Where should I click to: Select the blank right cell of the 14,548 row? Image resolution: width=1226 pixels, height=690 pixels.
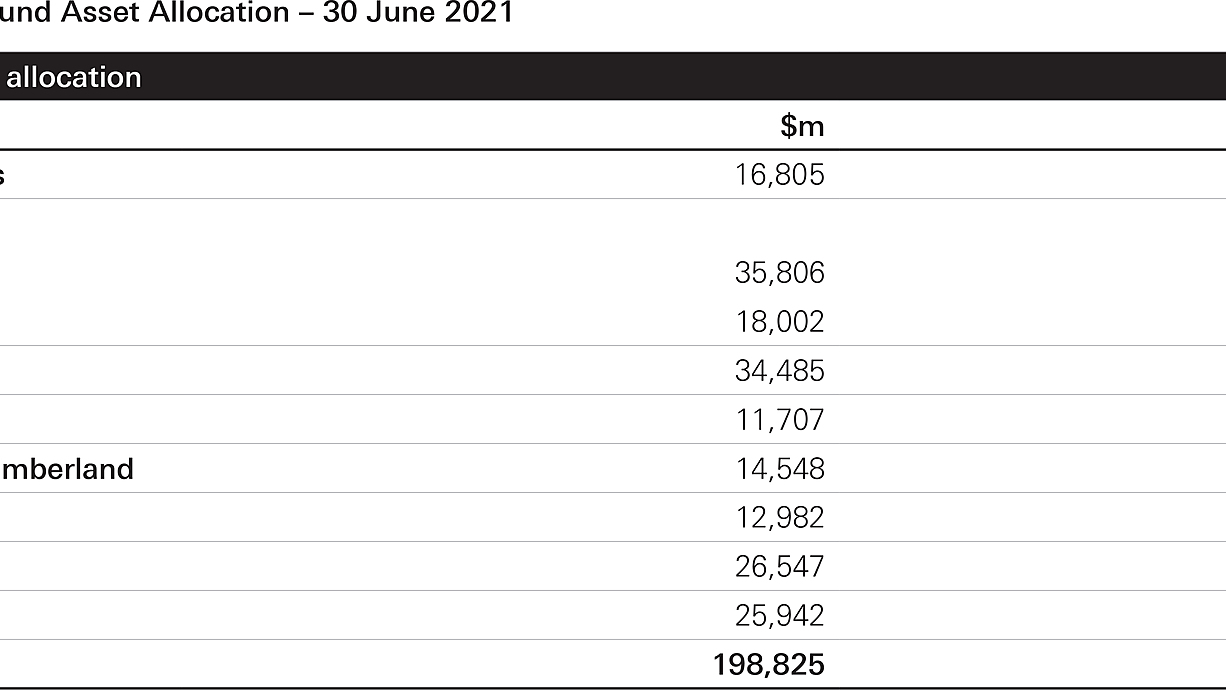click(x=1026, y=469)
